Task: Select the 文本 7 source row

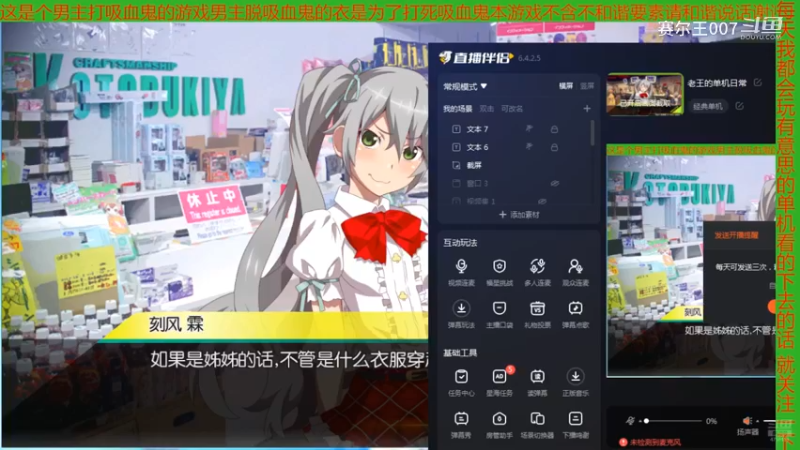Action: point(517,129)
